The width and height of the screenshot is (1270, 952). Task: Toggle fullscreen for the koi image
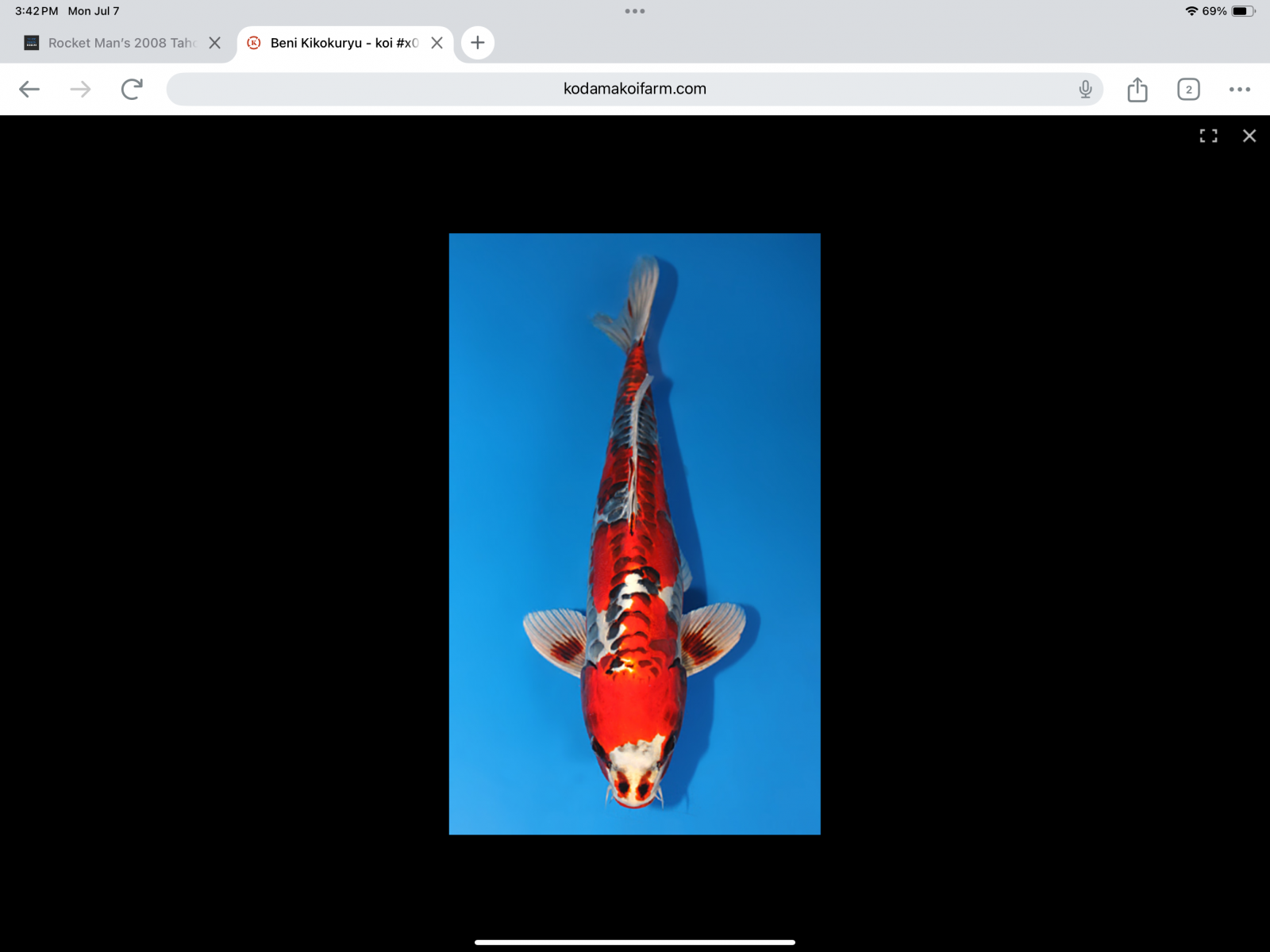1208,136
